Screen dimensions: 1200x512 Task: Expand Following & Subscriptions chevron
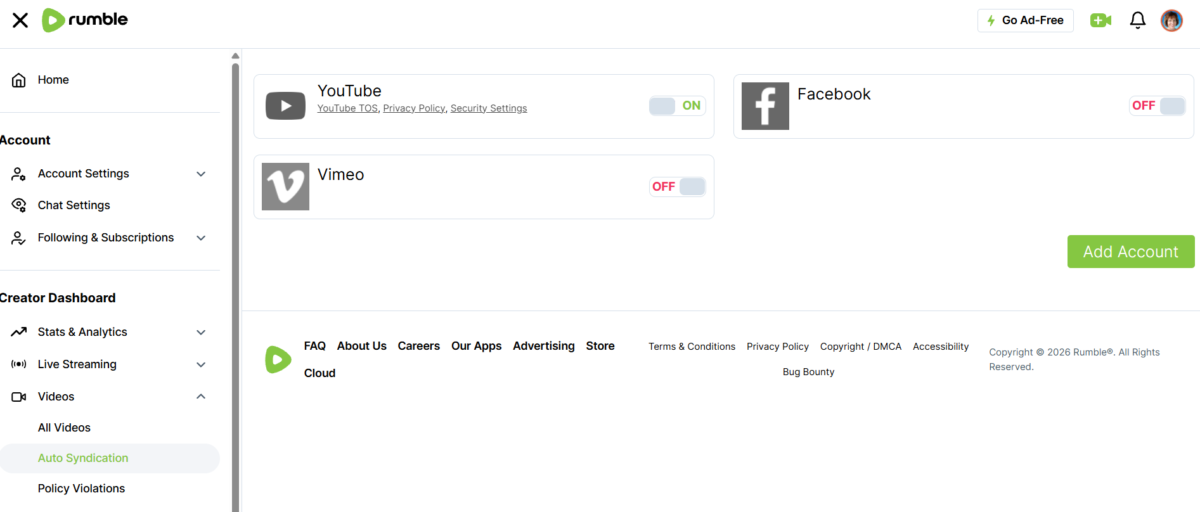pos(201,238)
